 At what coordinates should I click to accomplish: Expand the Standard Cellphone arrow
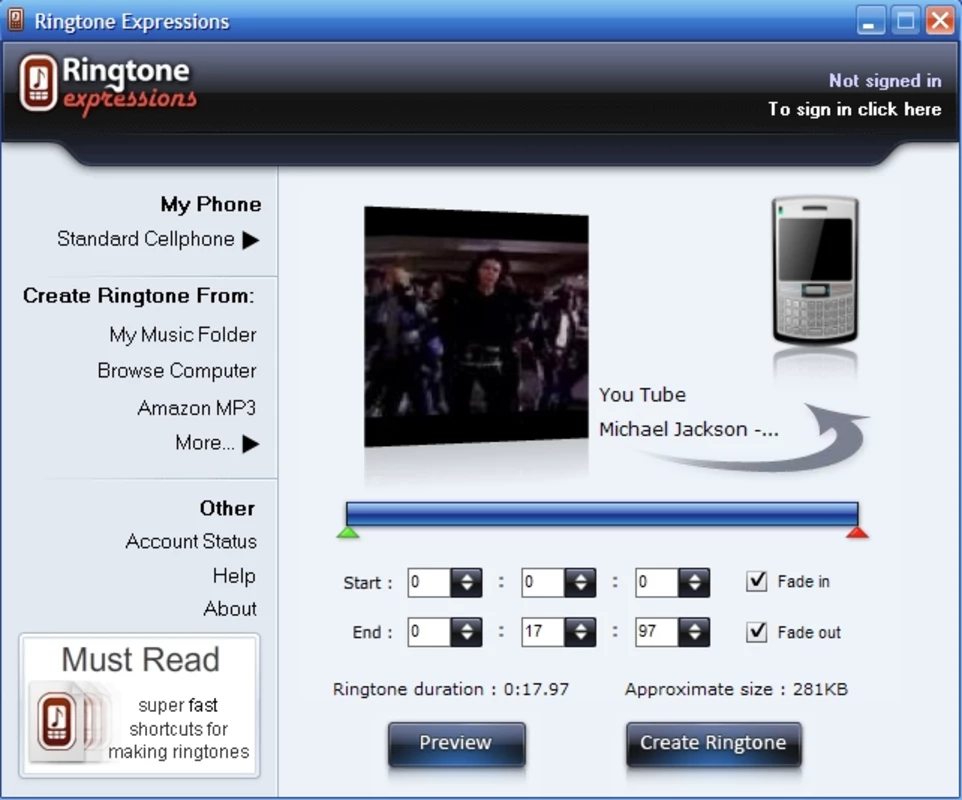250,240
